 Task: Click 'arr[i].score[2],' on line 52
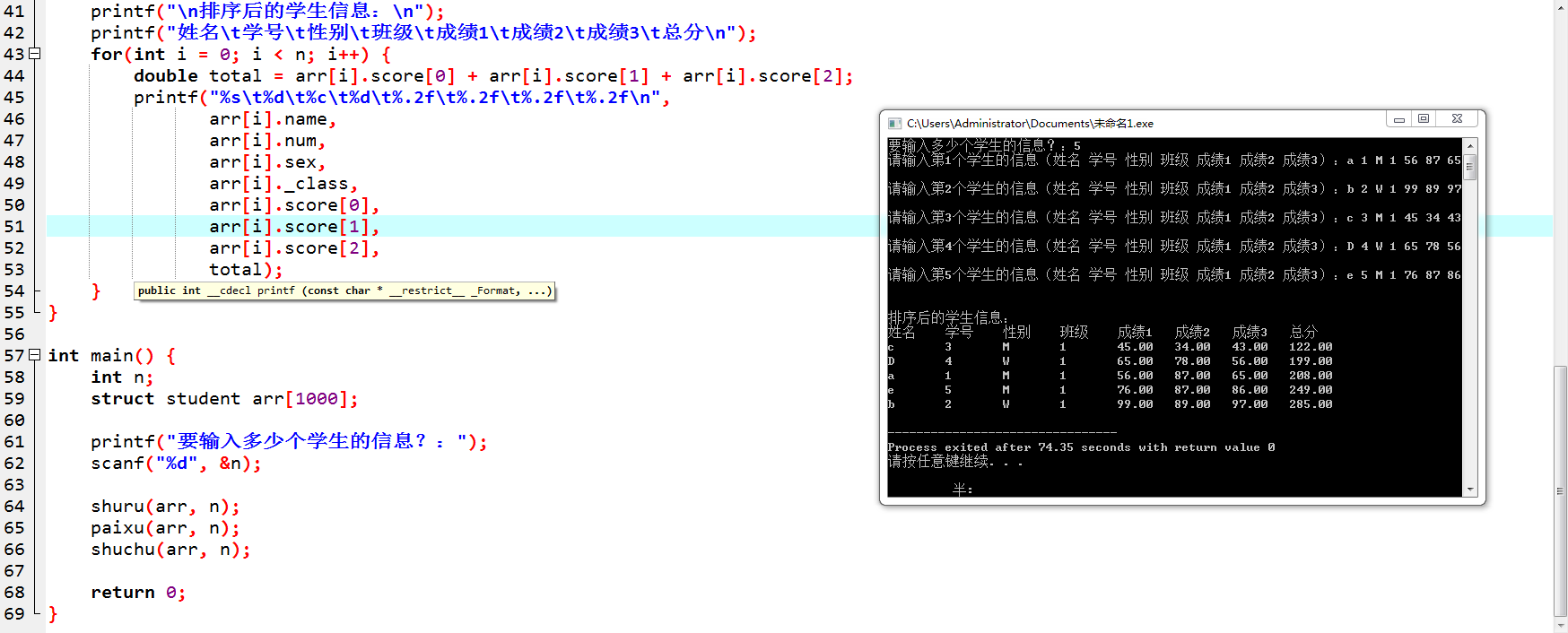pyautogui.click(x=294, y=248)
